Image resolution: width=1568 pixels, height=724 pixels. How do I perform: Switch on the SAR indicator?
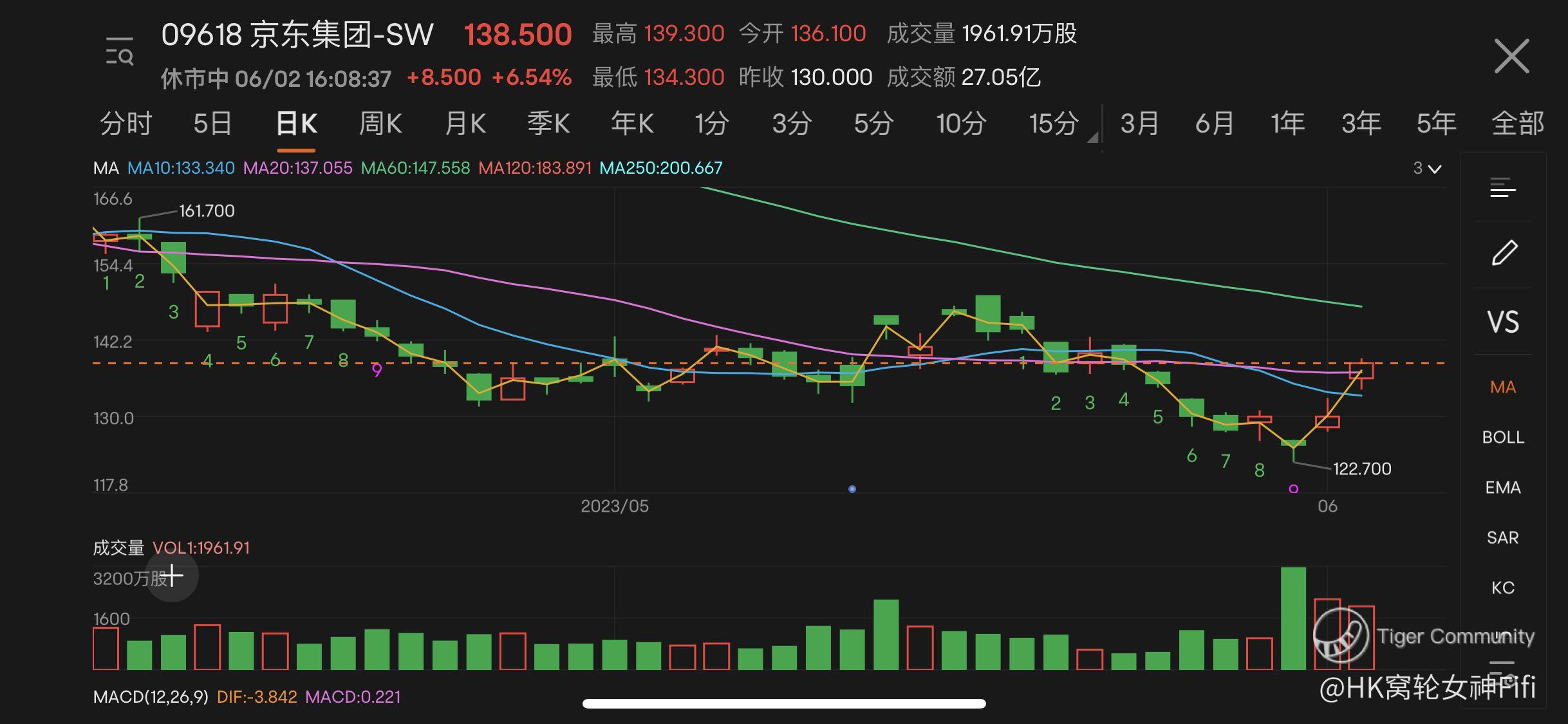point(1503,537)
